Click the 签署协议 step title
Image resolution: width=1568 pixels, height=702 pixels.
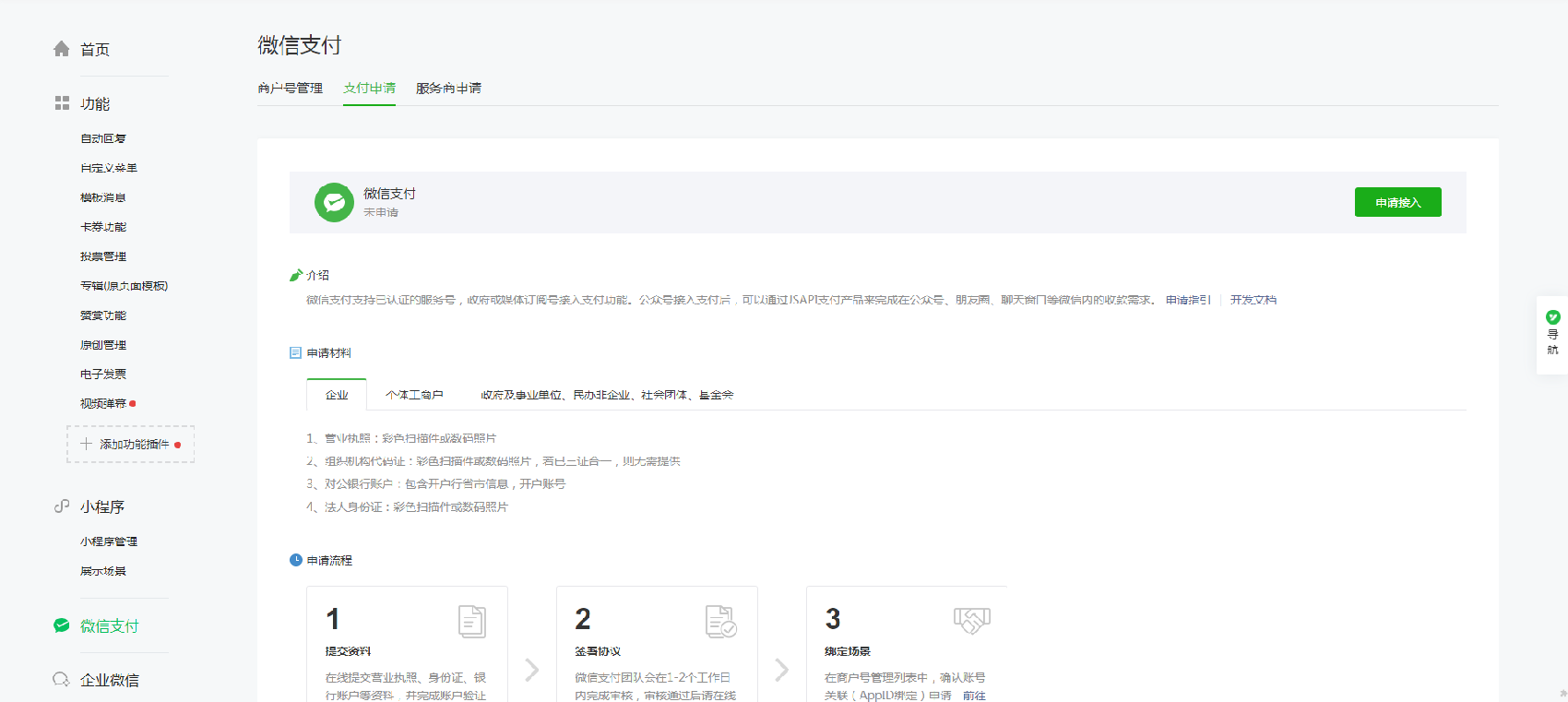click(598, 651)
